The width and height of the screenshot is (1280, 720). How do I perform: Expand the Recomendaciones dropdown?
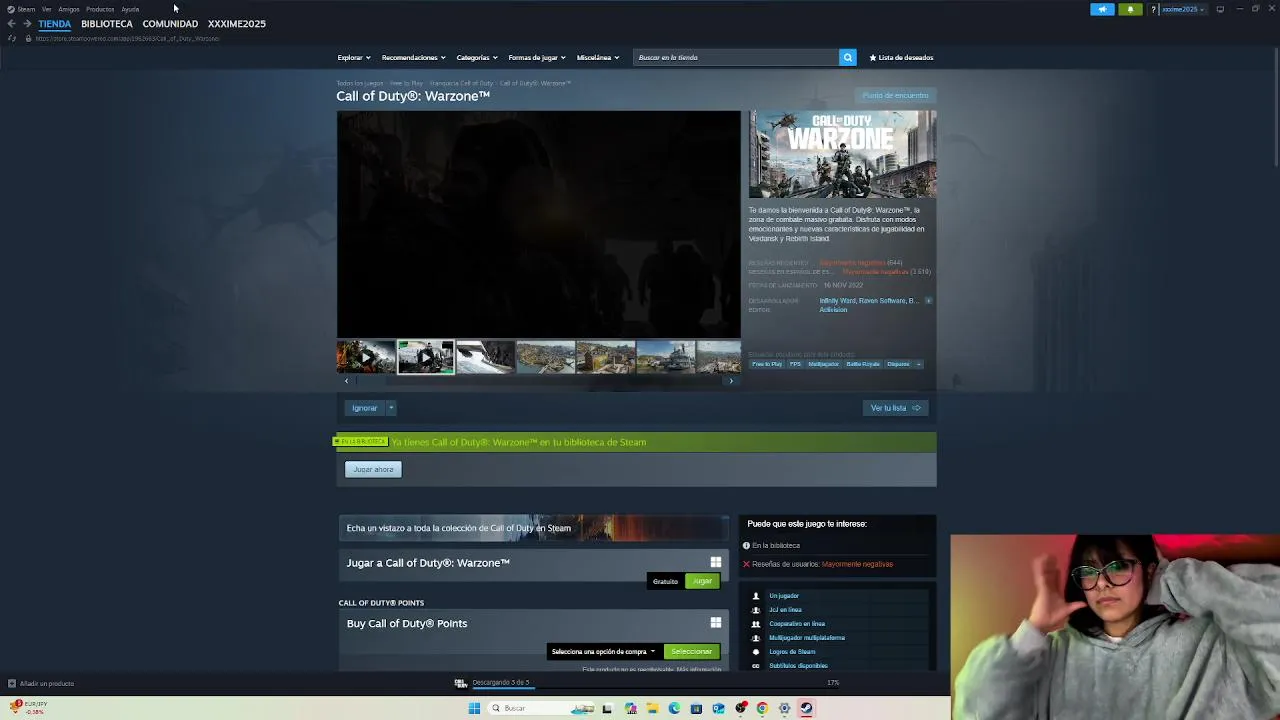tap(413, 57)
